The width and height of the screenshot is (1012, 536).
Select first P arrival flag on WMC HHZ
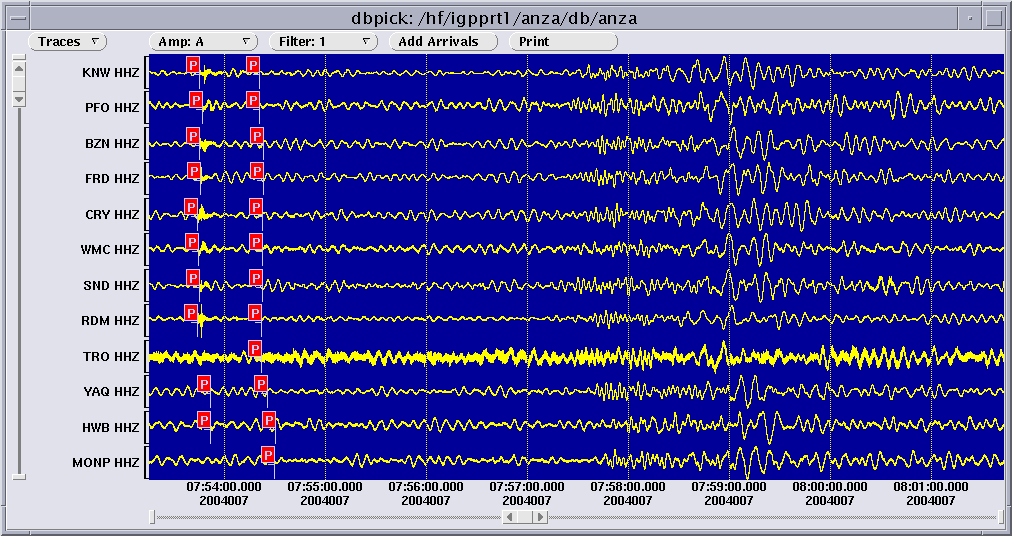coord(192,242)
